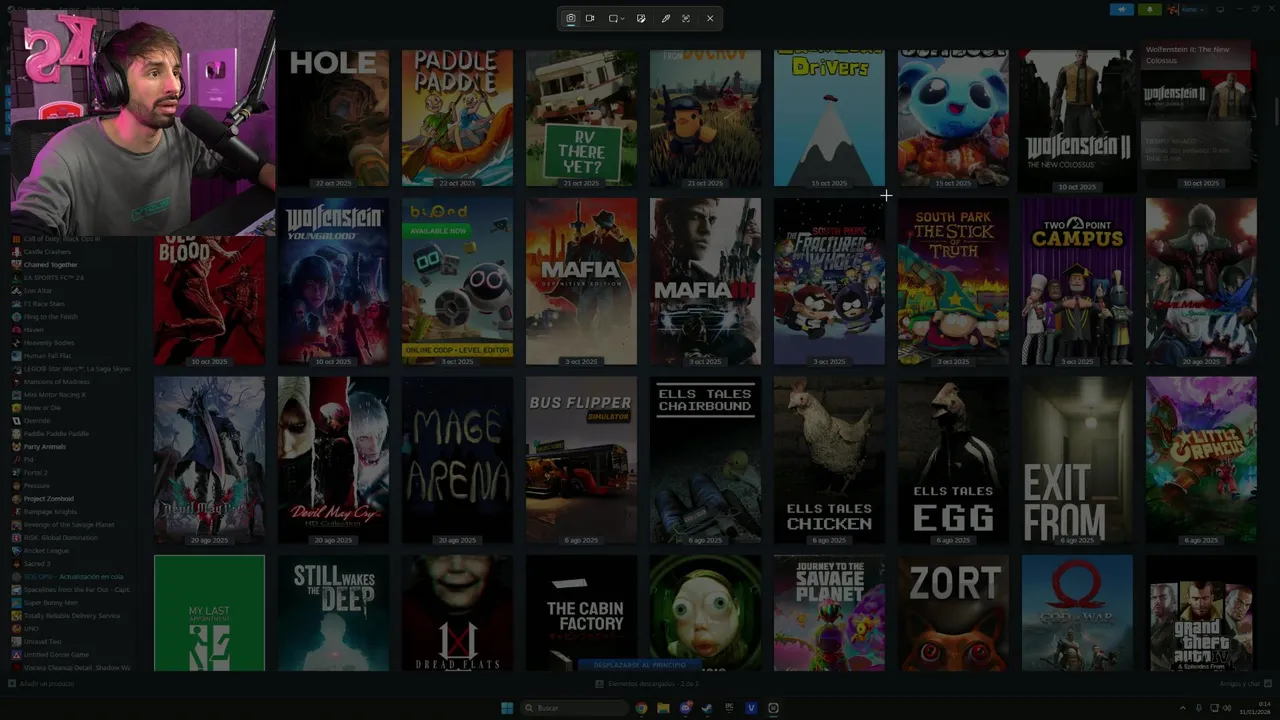
Task: Open Mage Arena game cover
Action: pos(457,460)
